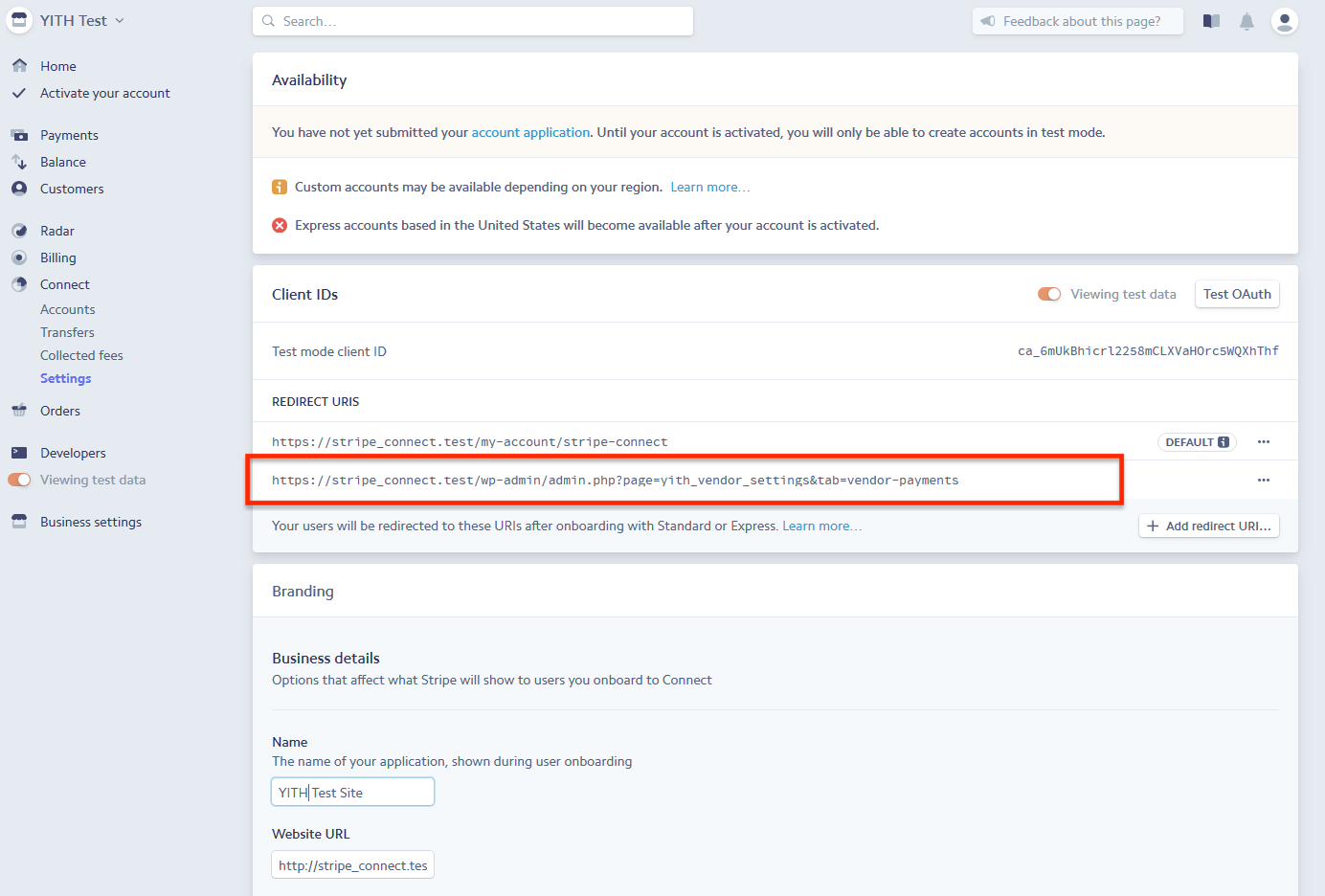Image resolution: width=1325 pixels, height=896 pixels.
Task: Open the notifications bell icon
Action: 1246,21
